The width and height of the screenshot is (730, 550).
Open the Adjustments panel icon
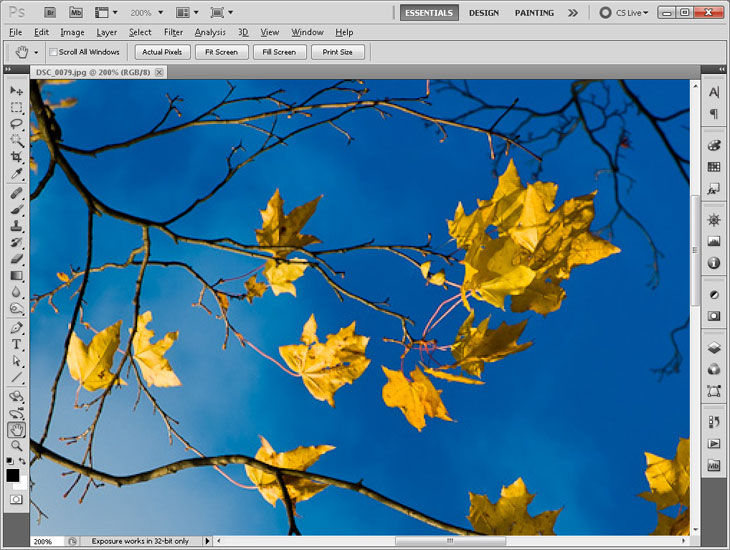[714, 295]
